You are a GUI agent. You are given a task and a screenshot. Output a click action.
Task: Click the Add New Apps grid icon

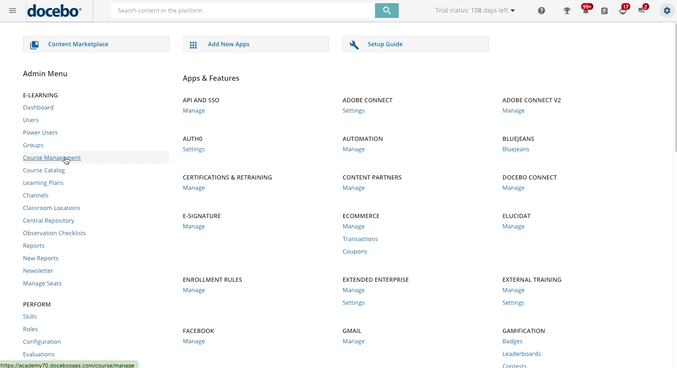(x=193, y=44)
